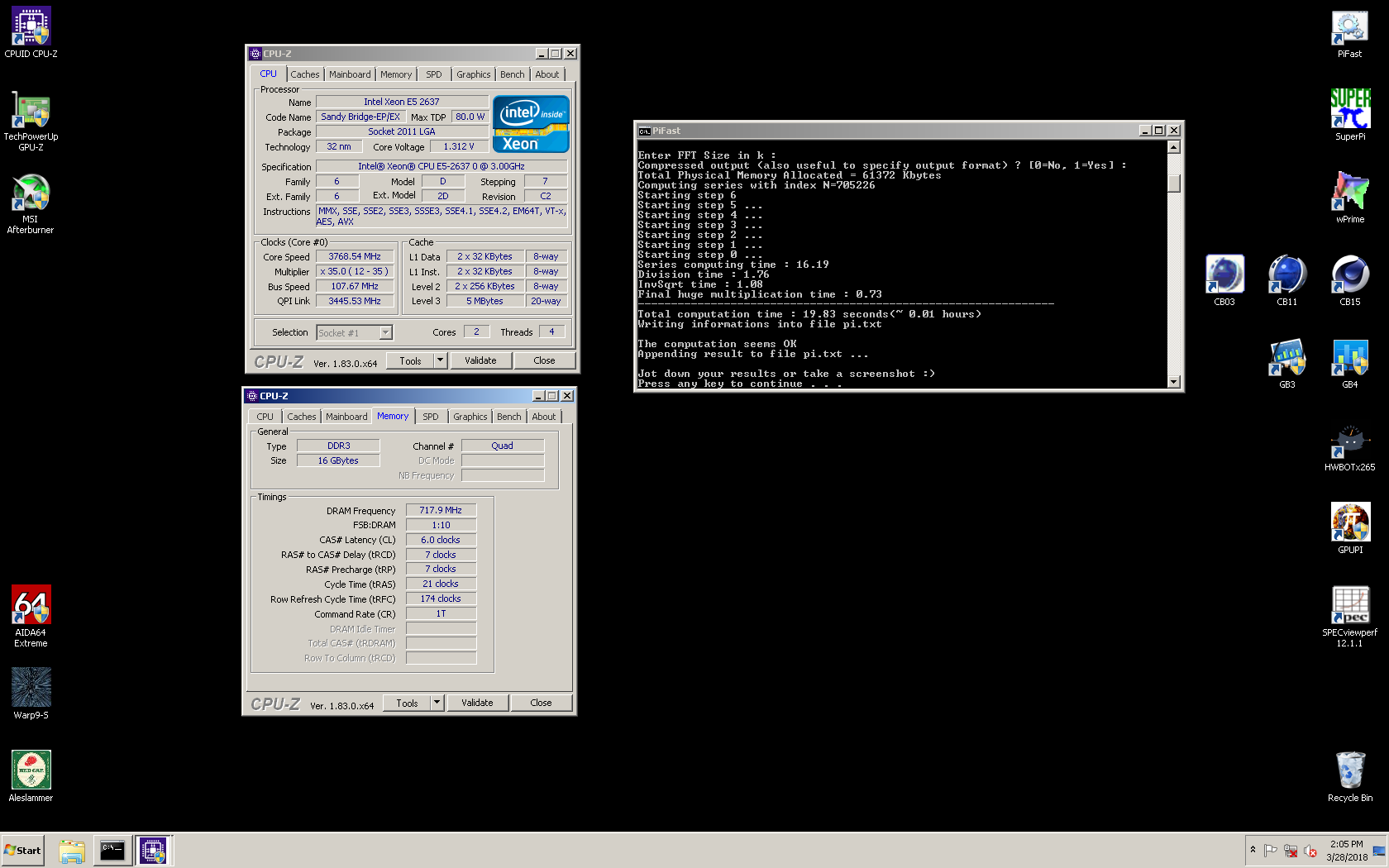Switch to CPU tab in bottom CPU-Z window
Image resolution: width=1389 pixels, height=868 pixels.
pyautogui.click(x=265, y=417)
